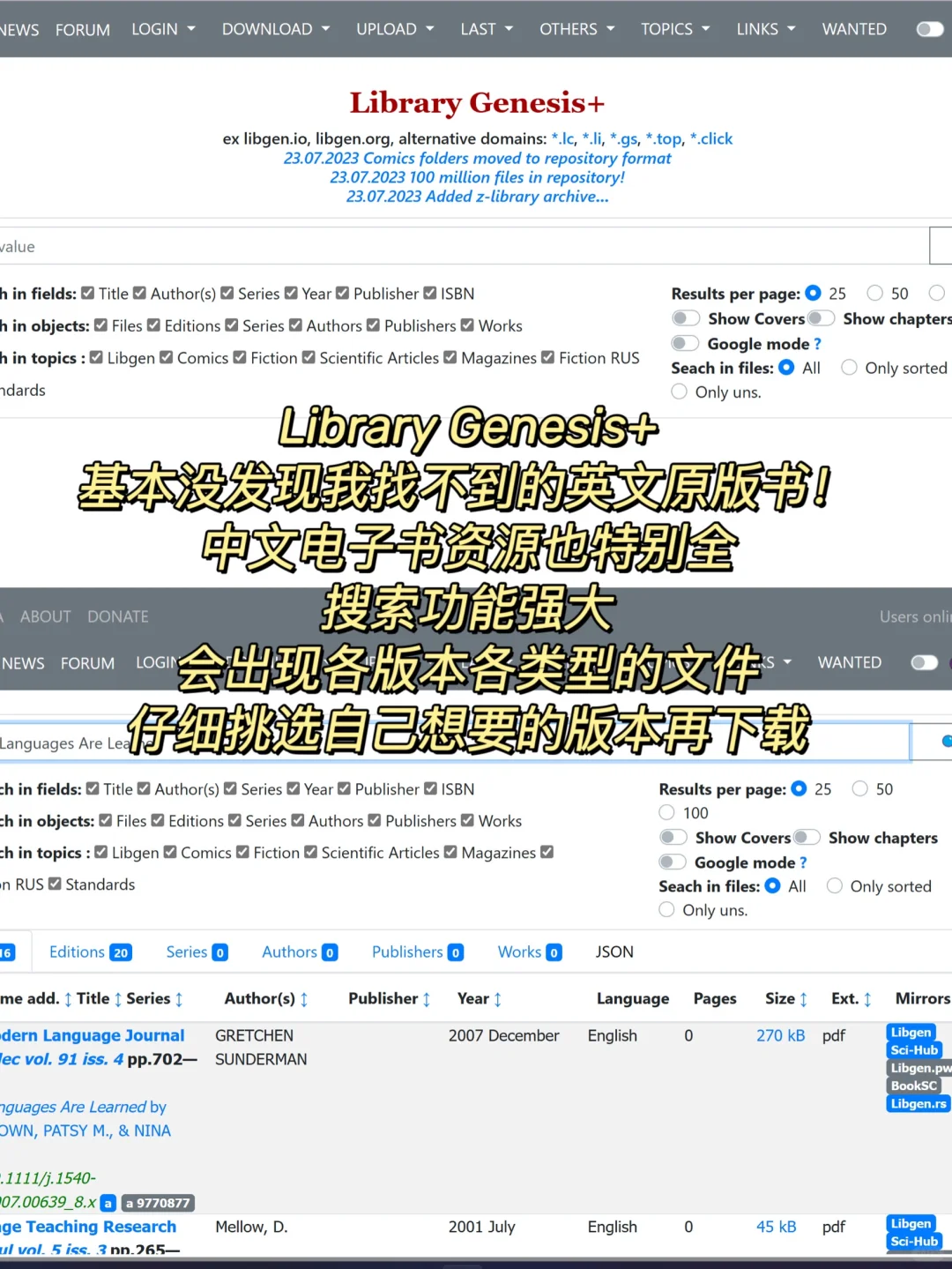Open the *.lc alternative domain link
The image size is (952, 1269).
(563, 138)
